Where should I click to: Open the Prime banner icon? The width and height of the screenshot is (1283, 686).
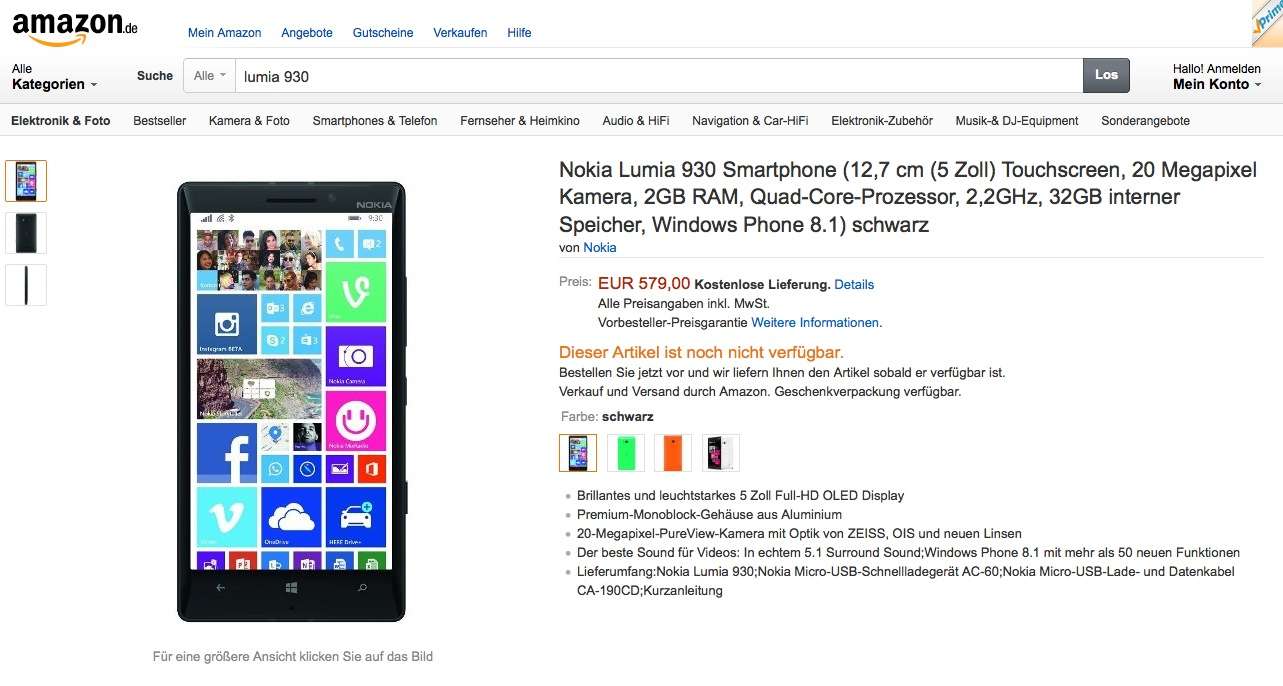[x=1267, y=23]
